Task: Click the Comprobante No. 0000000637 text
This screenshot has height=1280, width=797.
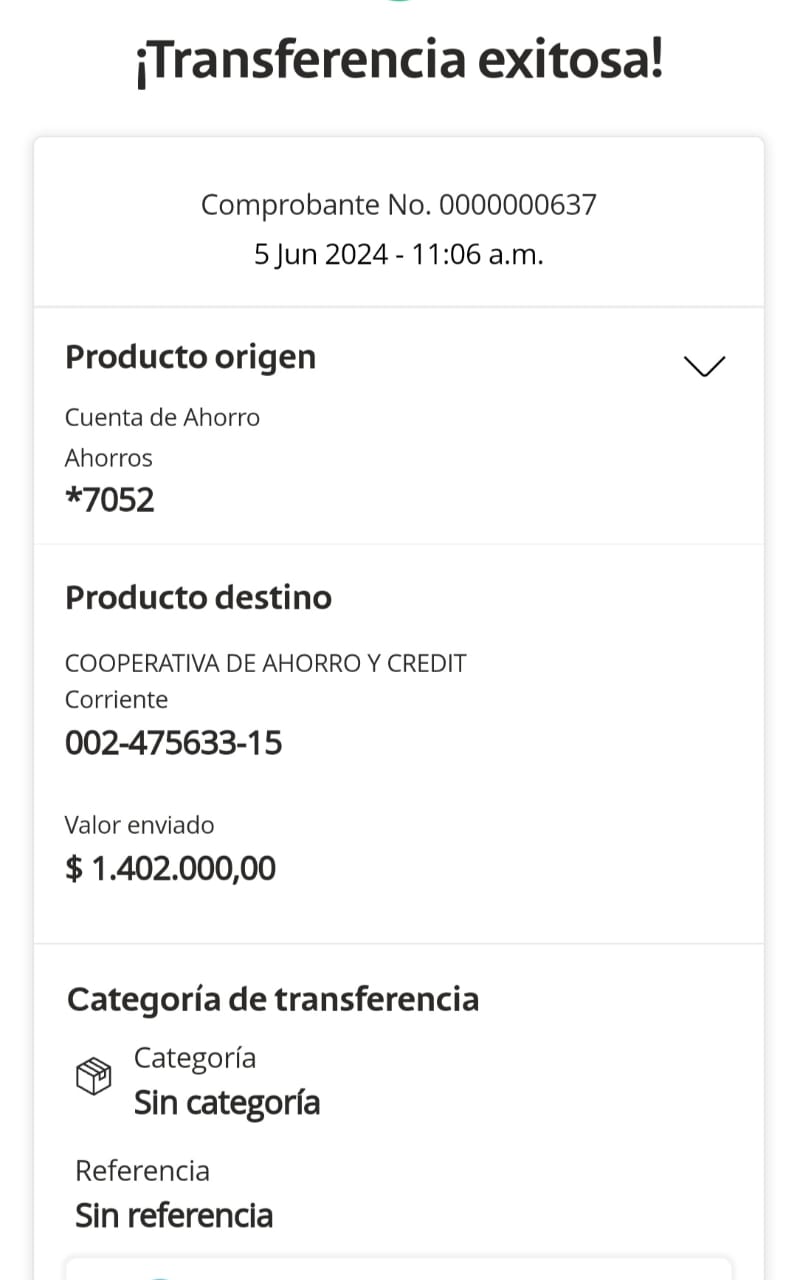Action: (x=398, y=205)
